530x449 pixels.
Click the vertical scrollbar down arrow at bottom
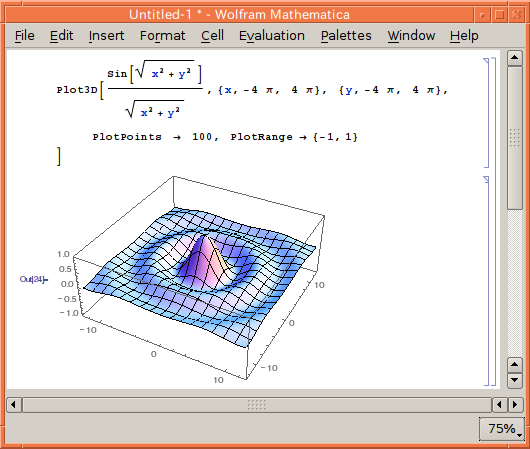coord(515,380)
